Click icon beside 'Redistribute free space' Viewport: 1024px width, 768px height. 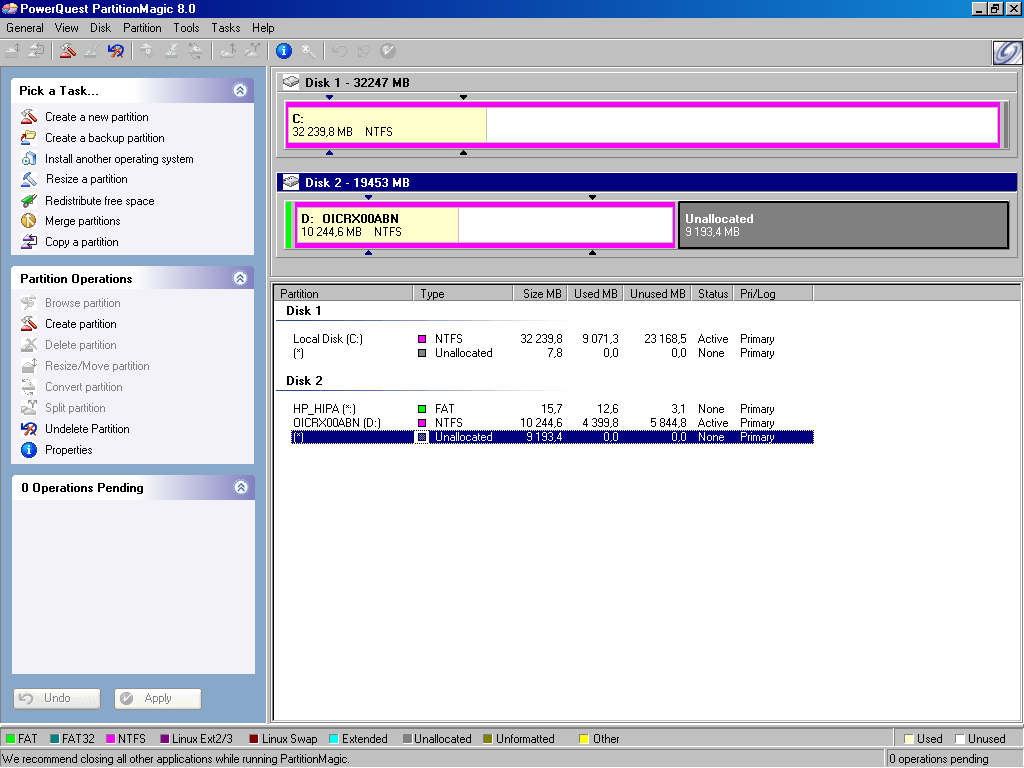pos(29,200)
